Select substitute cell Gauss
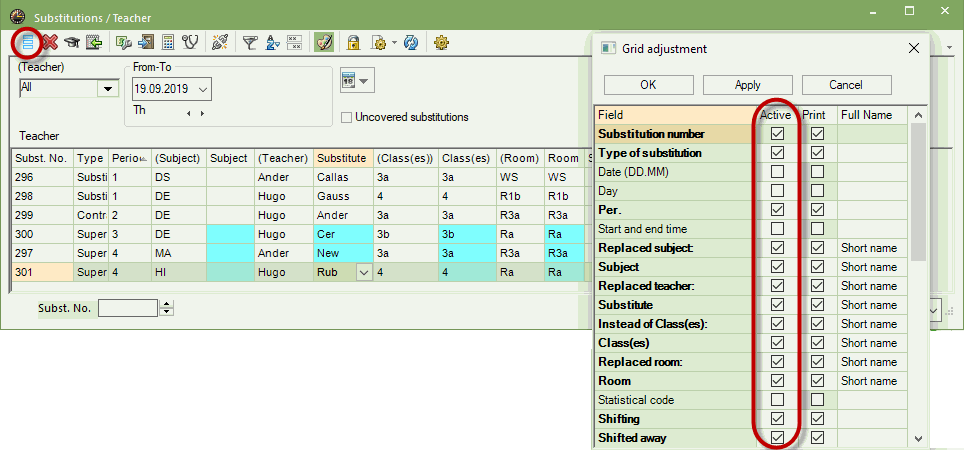Viewport: 964px width, 450px height. click(343, 196)
